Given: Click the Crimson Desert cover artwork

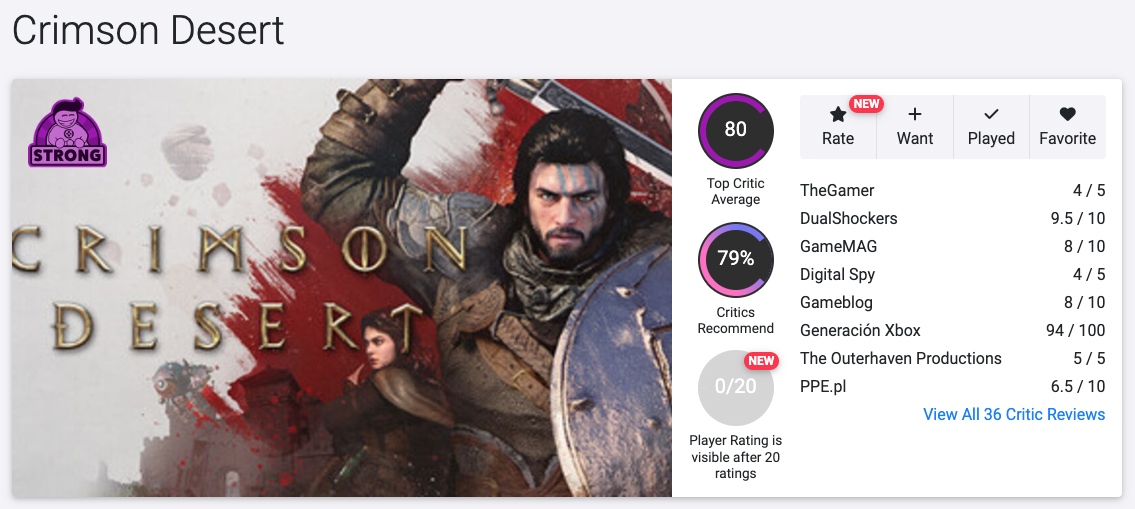Looking at the screenshot, I should tap(341, 288).
